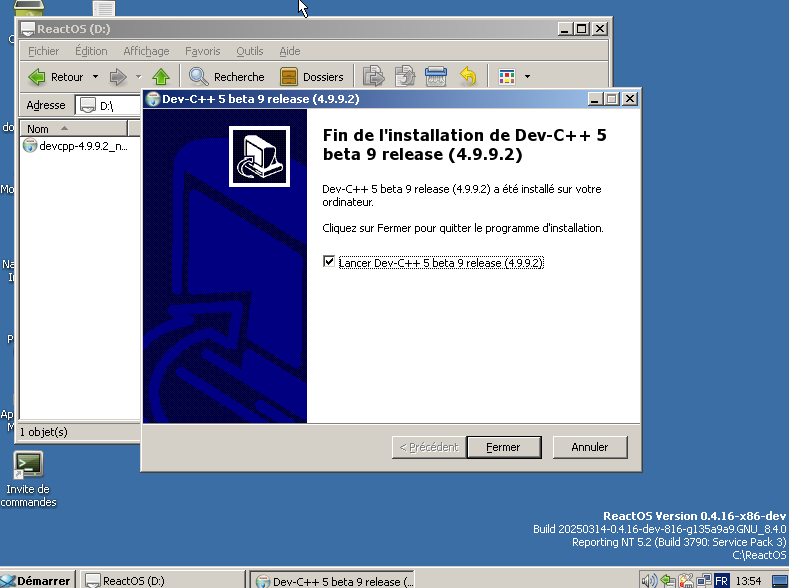This screenshot has width=789, height=588.
Task: Open the Retour history dropdown arrow
Action: point(95,77)
